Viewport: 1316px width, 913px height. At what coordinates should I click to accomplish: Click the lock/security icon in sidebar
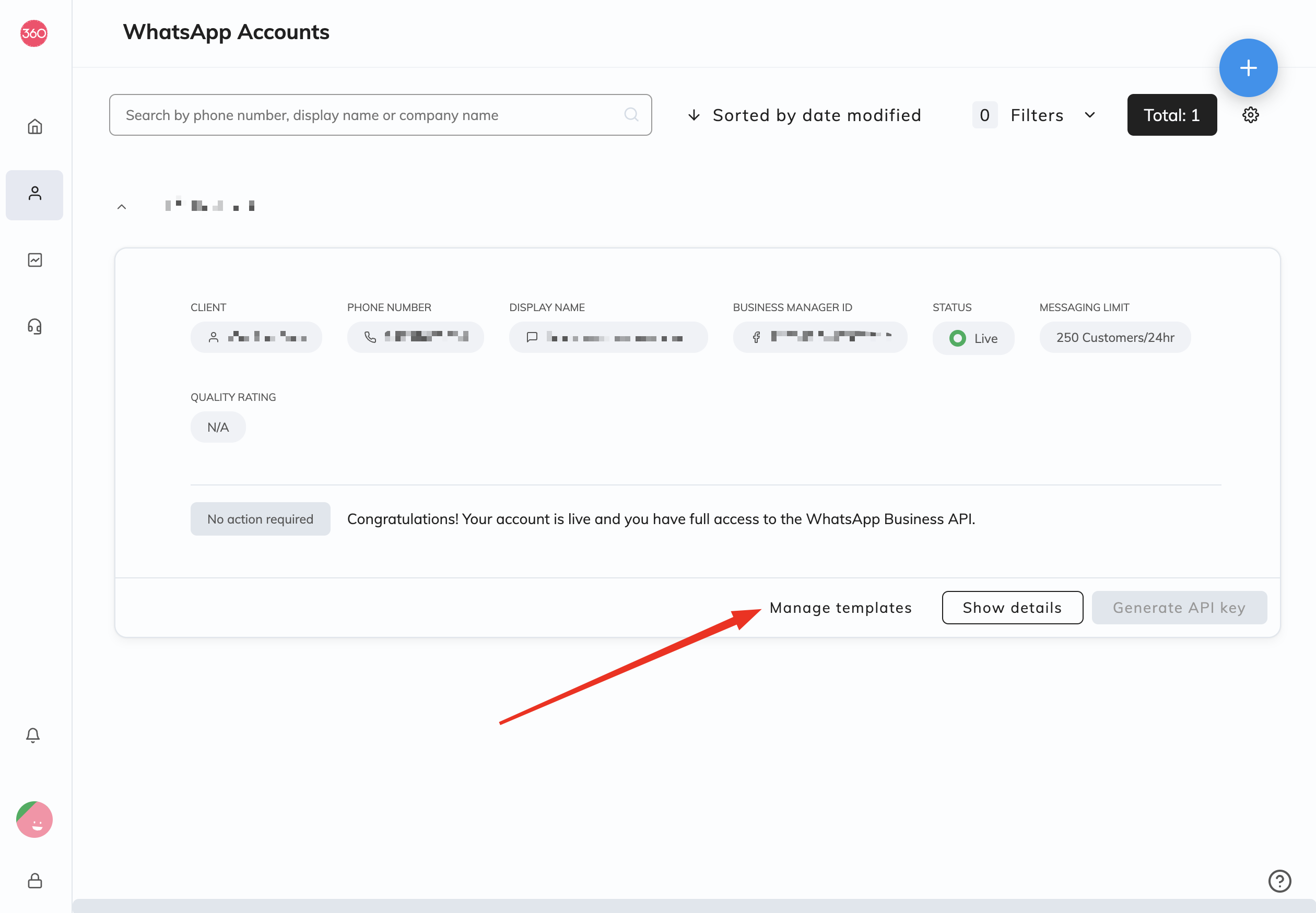coord(34,881)
